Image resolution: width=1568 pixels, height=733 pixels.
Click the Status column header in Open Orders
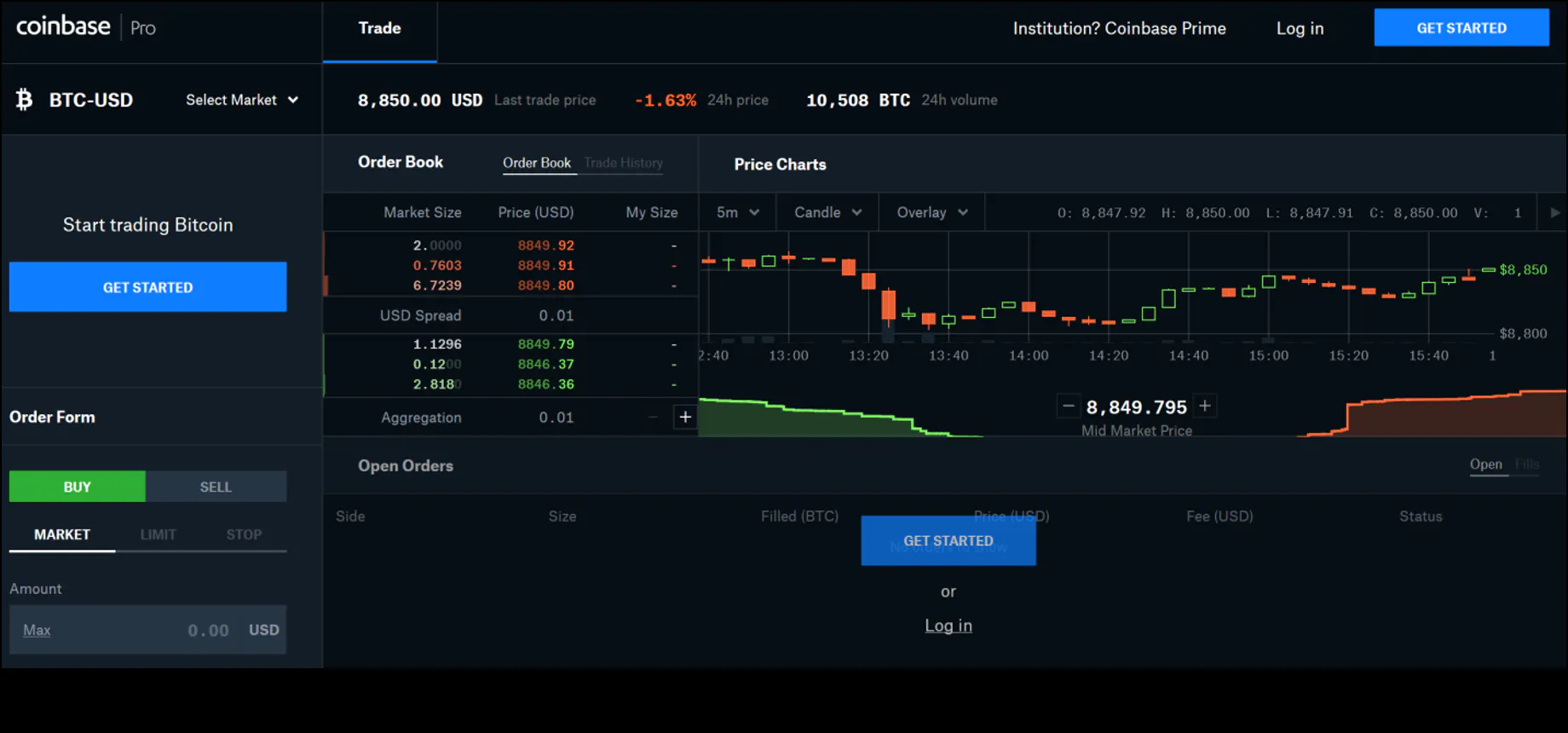tap(1421, 516)
